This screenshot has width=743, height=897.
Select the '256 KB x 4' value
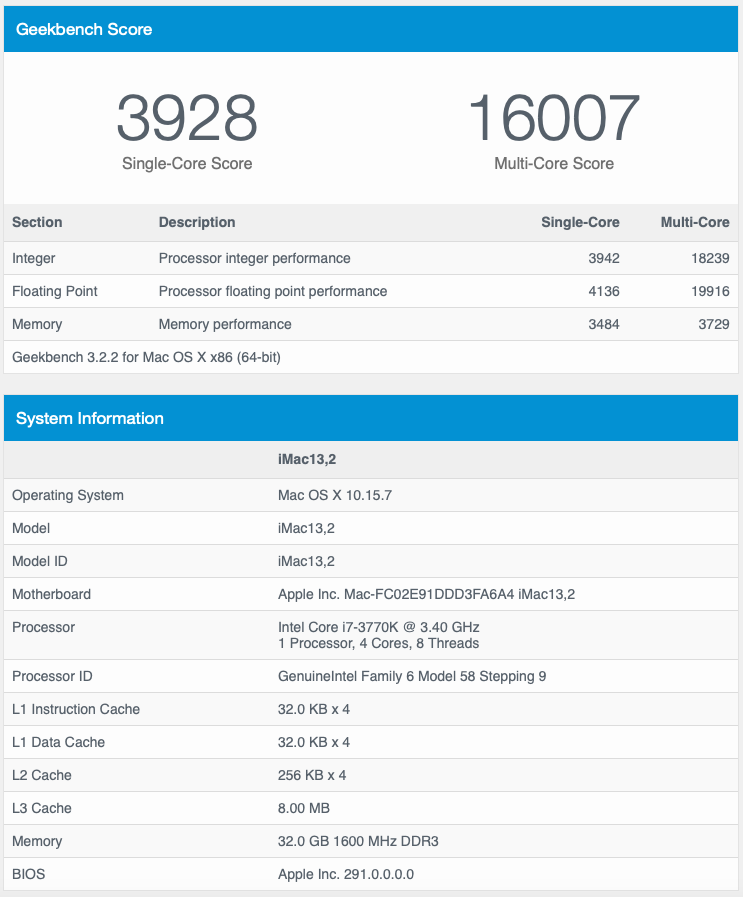click(x=312, y=775)
